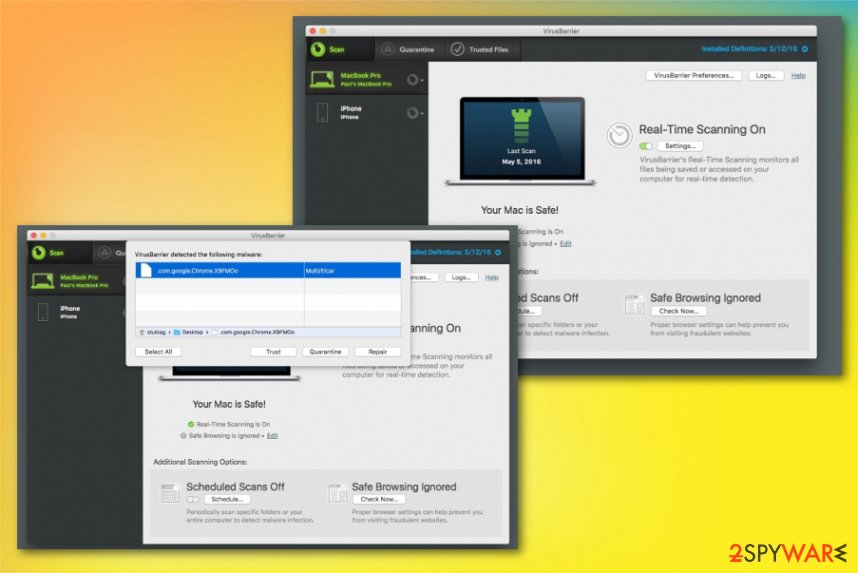Click refresh icon beside Installed Definitions, front window
Image resolution: width=858 pixels, height=573 pixels.
click(x=498, y=252)
